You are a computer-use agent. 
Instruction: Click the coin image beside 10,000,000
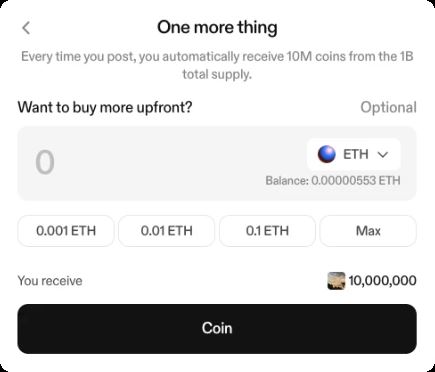(x=336, y=281)
